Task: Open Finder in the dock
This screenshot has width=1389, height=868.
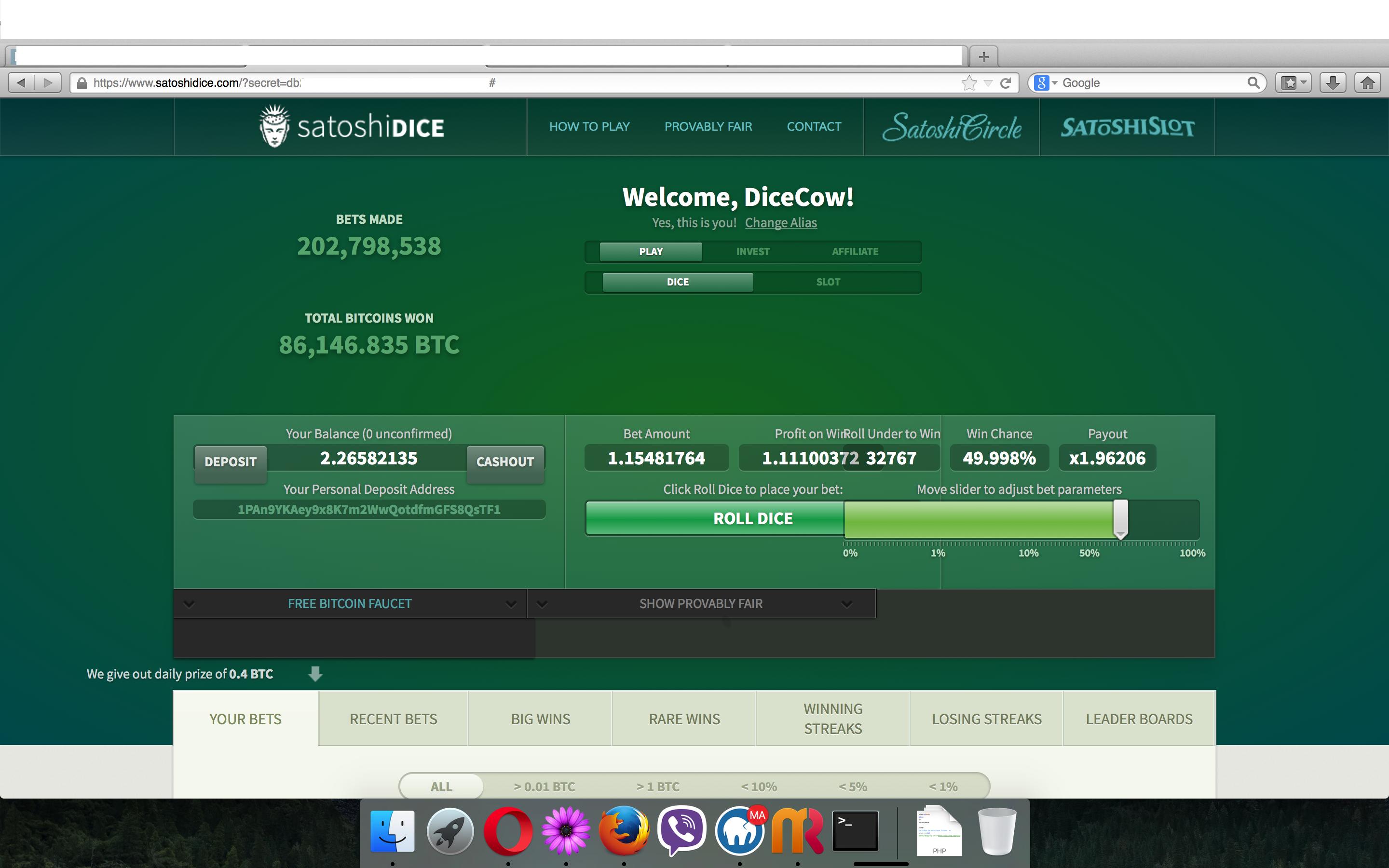Action: click(x=393, y=831)
